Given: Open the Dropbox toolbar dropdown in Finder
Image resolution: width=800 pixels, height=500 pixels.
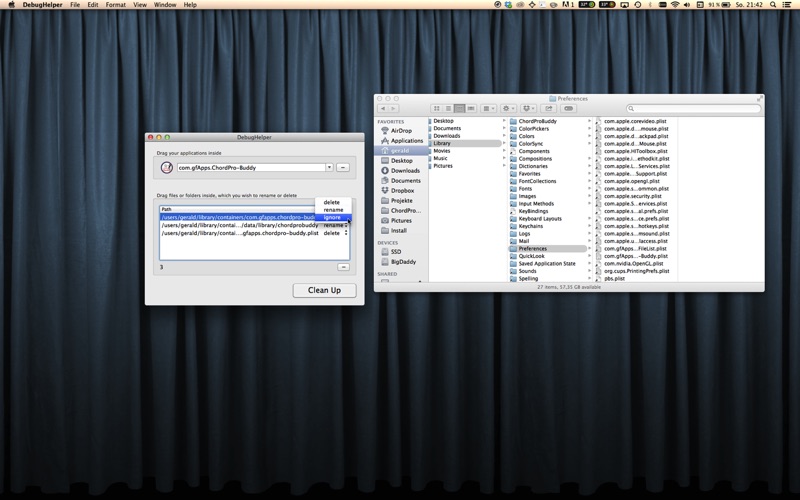Looking at the screenshot, I should point(528,108).
